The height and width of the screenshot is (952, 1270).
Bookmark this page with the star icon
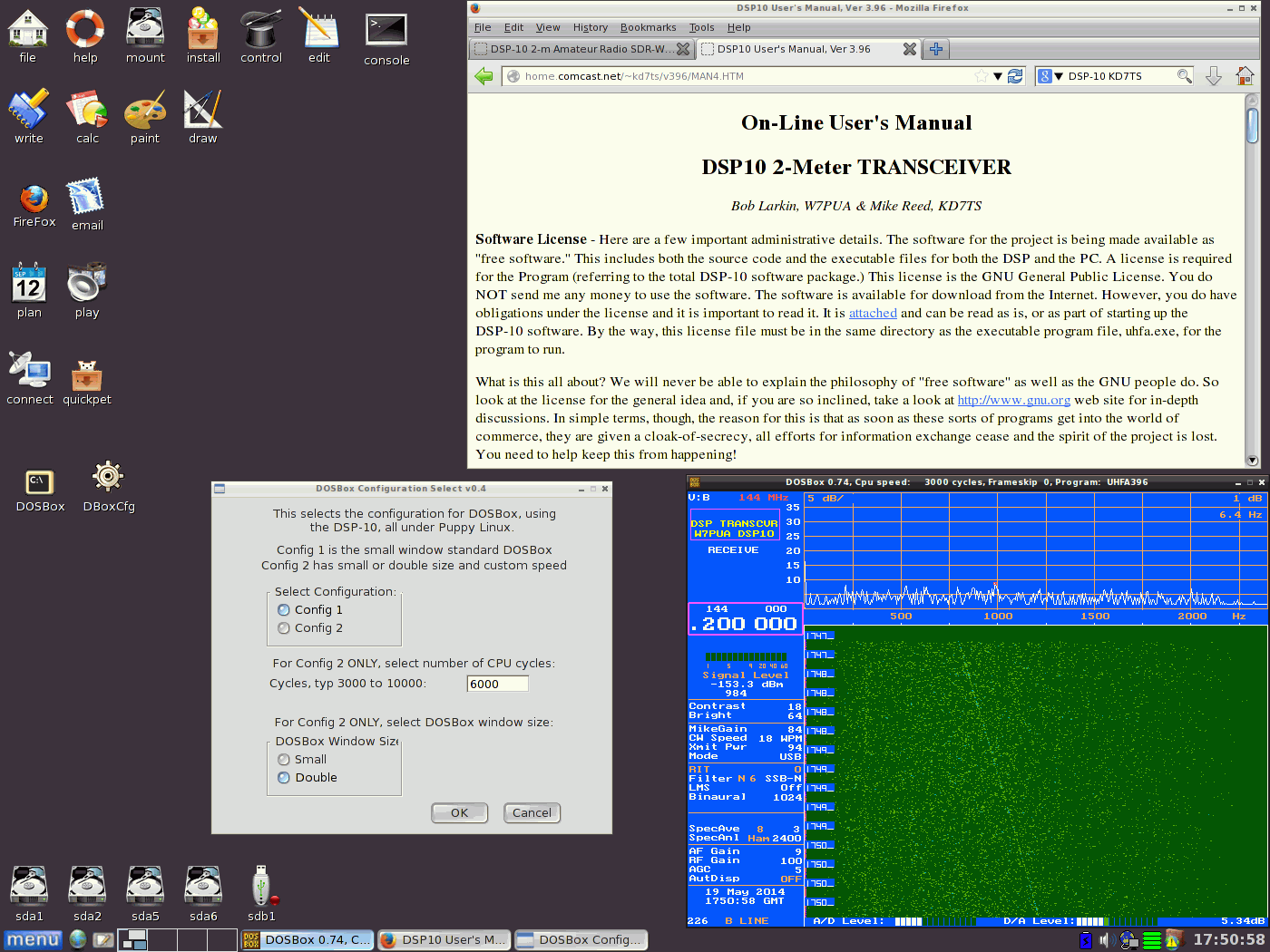[981, 76]
